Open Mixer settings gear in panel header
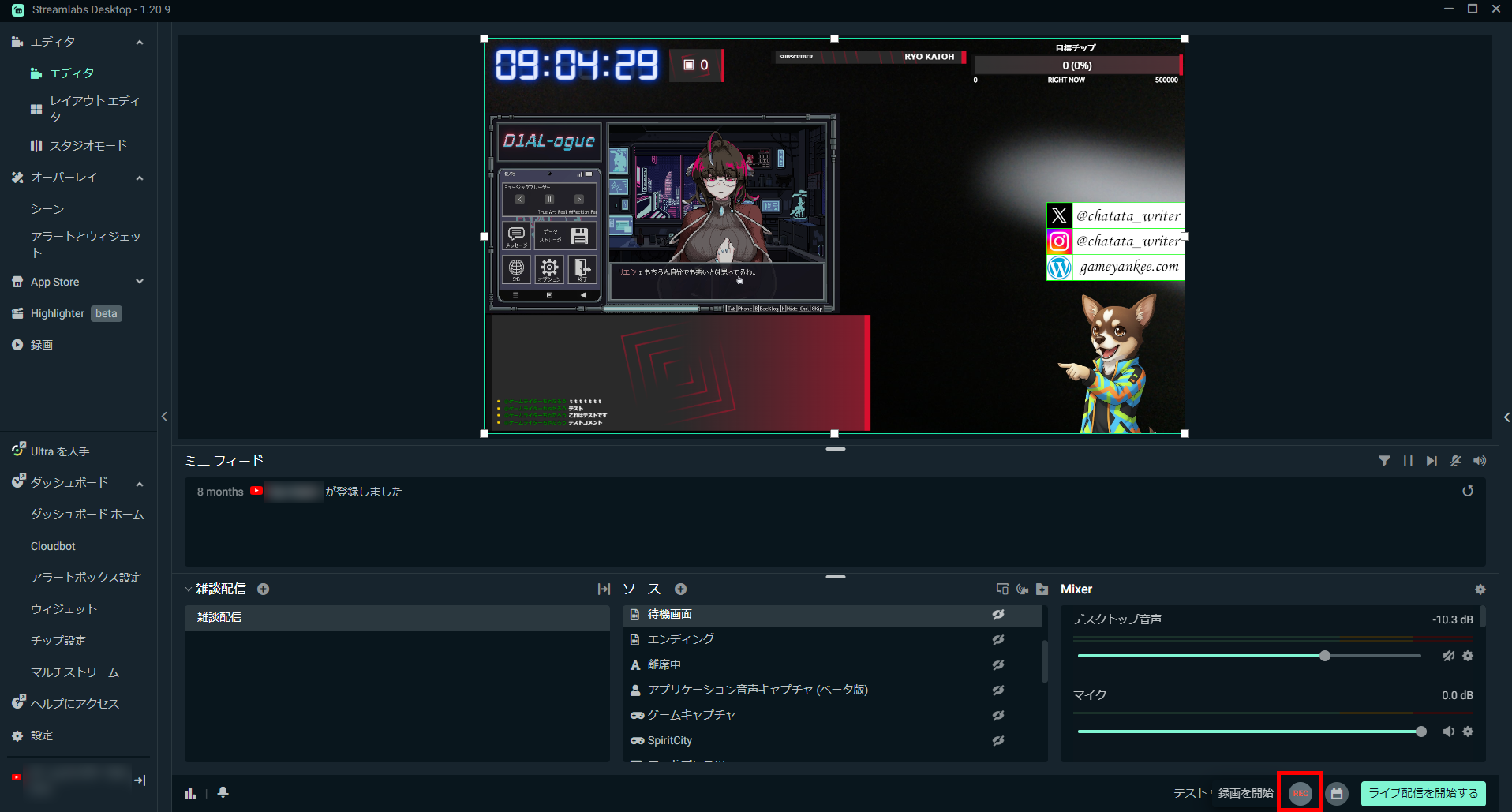Screen dimensions: 1512x812 [x=1480, y=589]
